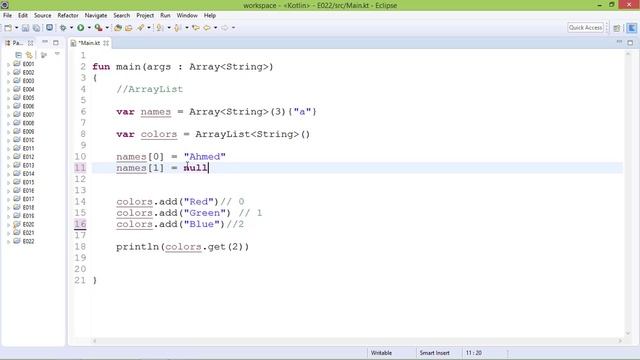The image size is (640, 360).
Task: Minimize the editor area
Action: click(x=619, y=42)
